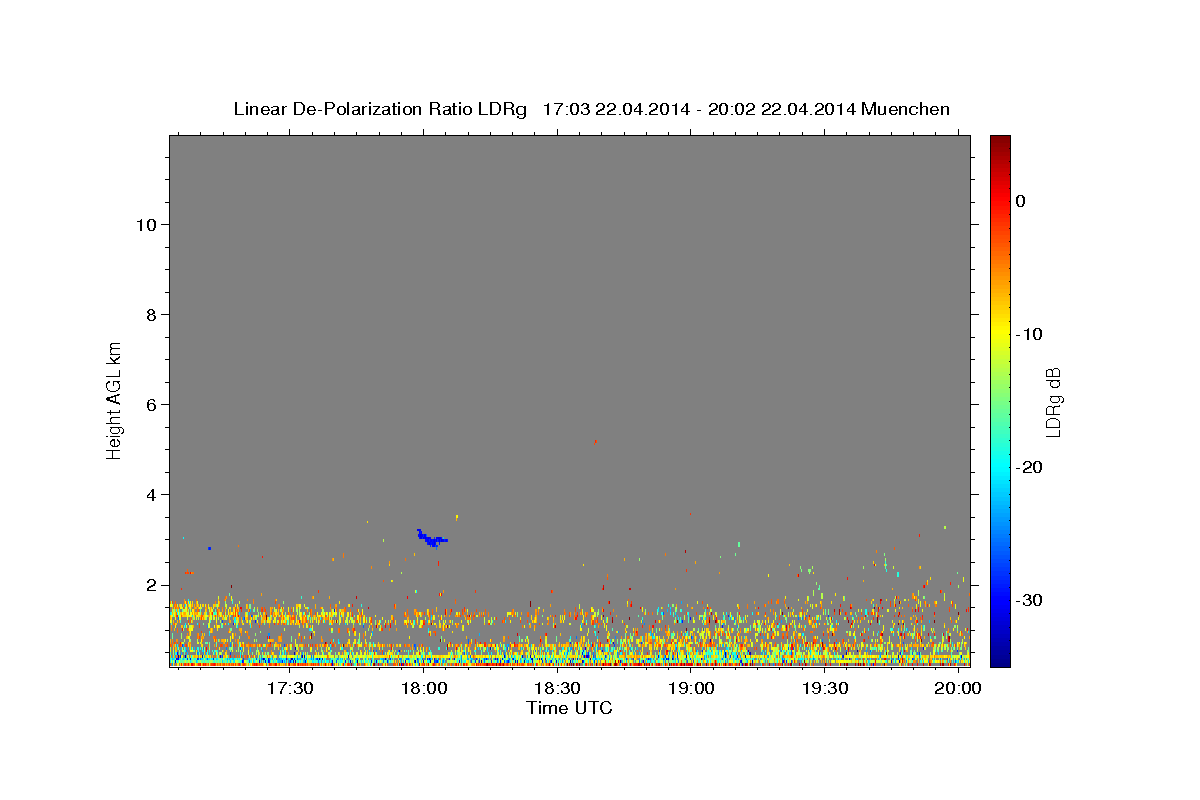Click the 20:00 time tick label
The width and height of the screenshot is (1200, 800).
coord(958,690)
